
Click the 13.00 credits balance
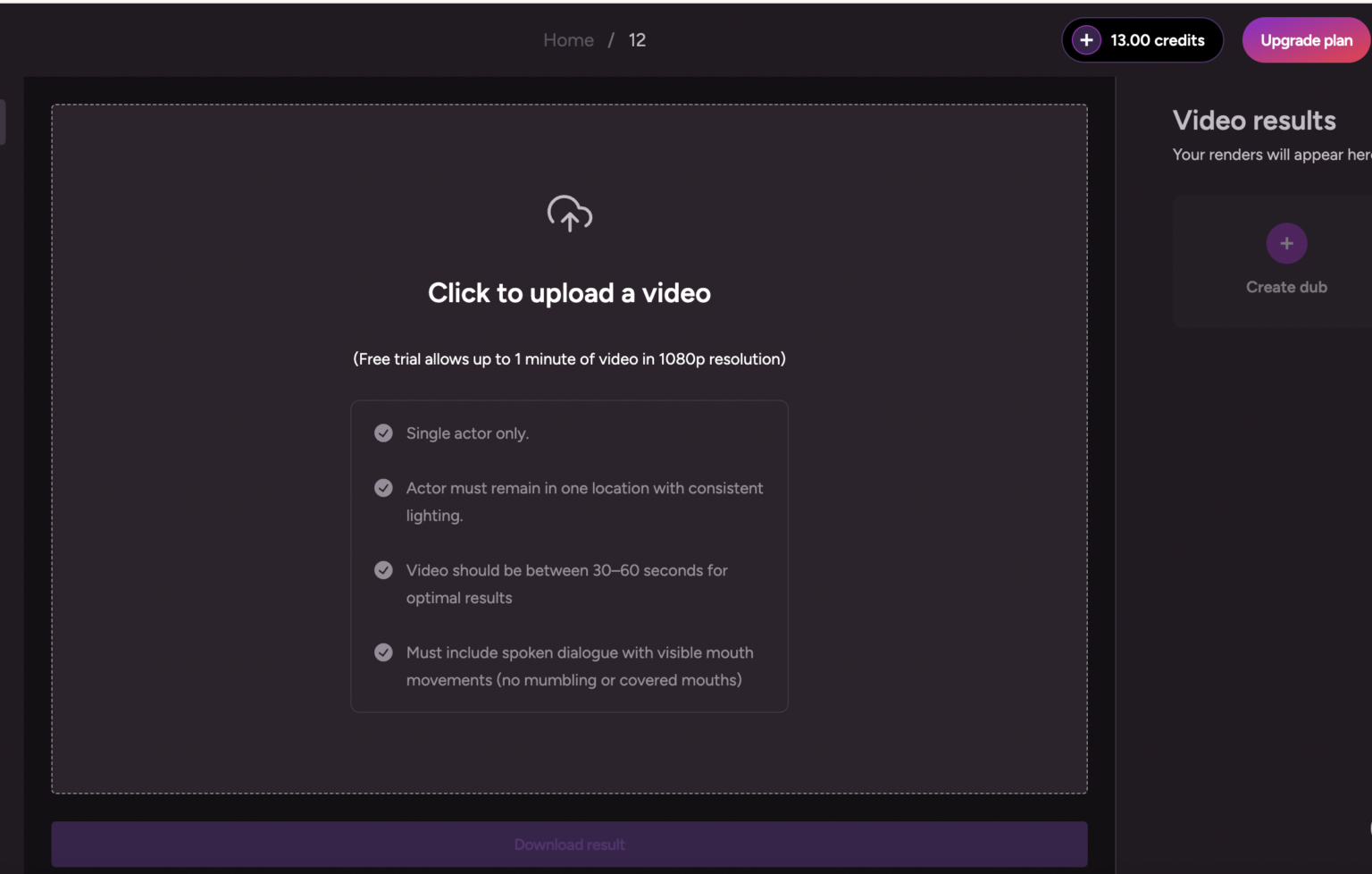(1158, 40)
